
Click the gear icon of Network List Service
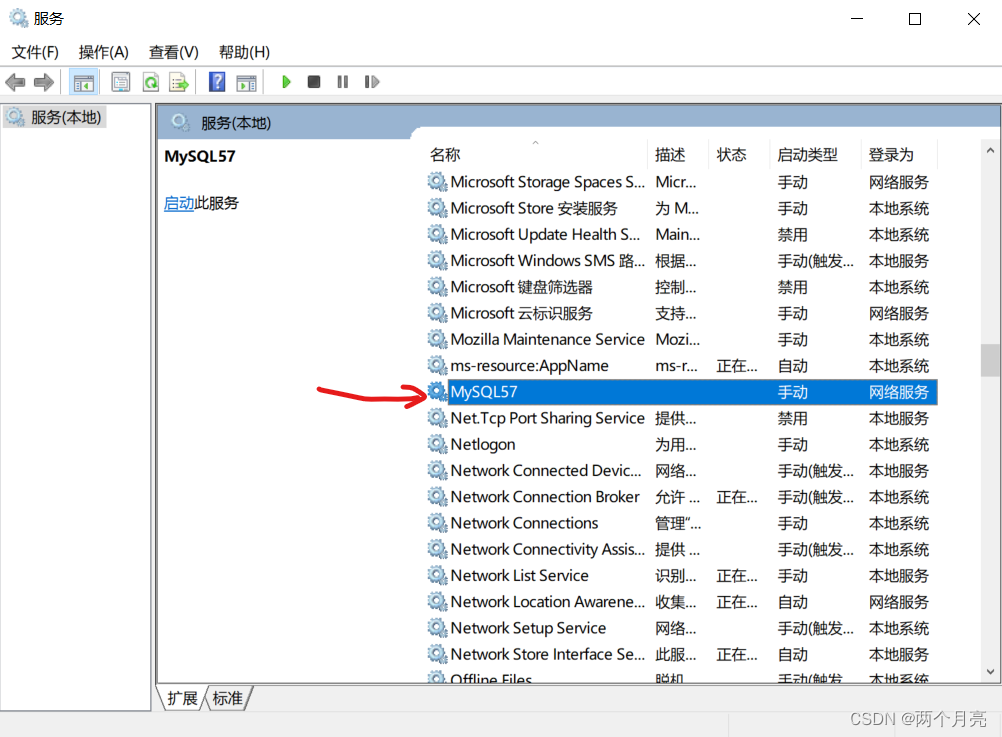click(437, 575)
